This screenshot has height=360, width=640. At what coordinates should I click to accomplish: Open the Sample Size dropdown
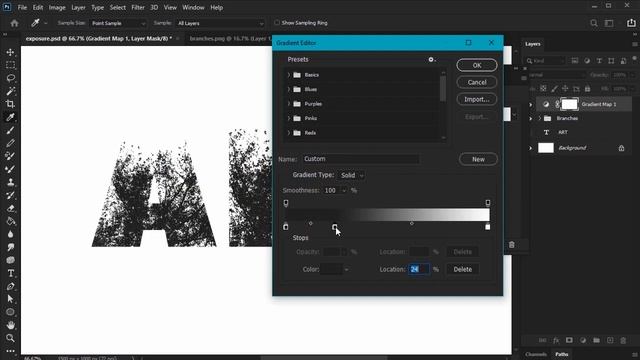118,23
